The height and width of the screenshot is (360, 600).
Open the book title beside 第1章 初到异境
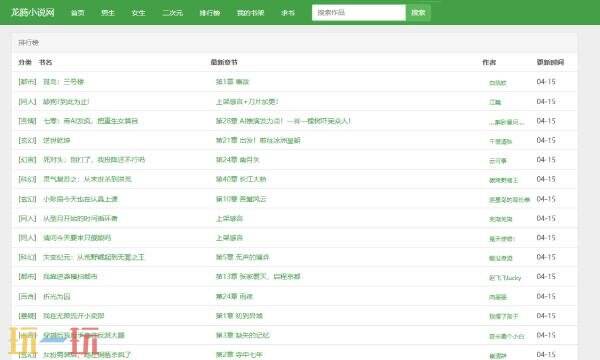pos(73,316)
